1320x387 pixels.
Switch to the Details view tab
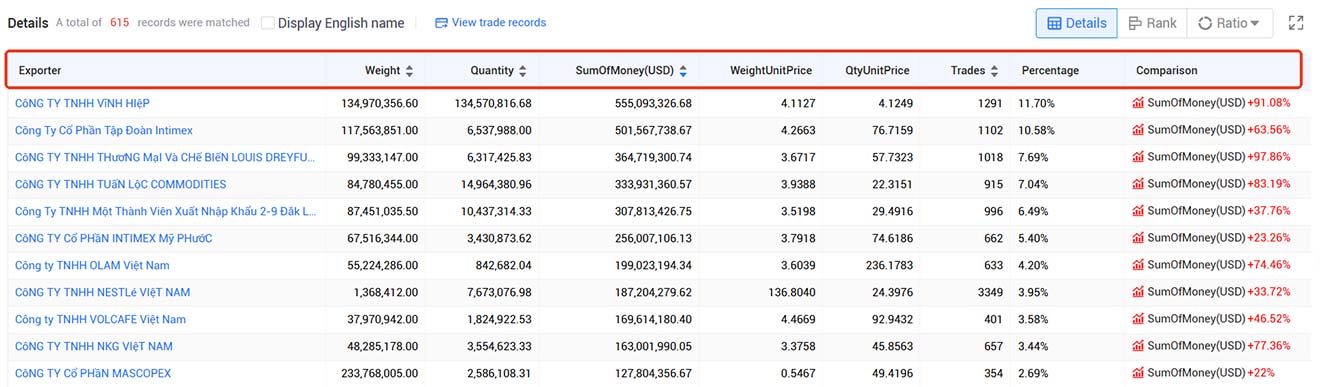[x=1077, y=23]
